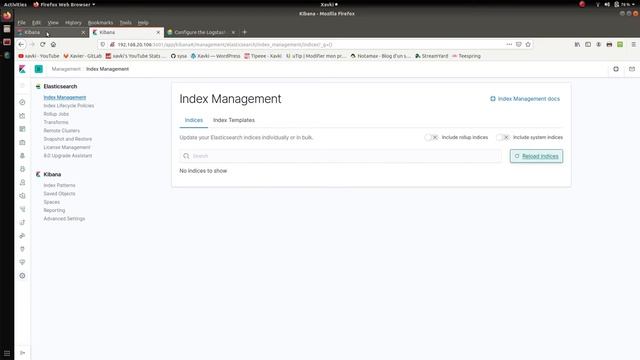Screen dimensions: 640x360
Task: Open Dev Tools in the Kibana sidebar
Action: [22, 249]
